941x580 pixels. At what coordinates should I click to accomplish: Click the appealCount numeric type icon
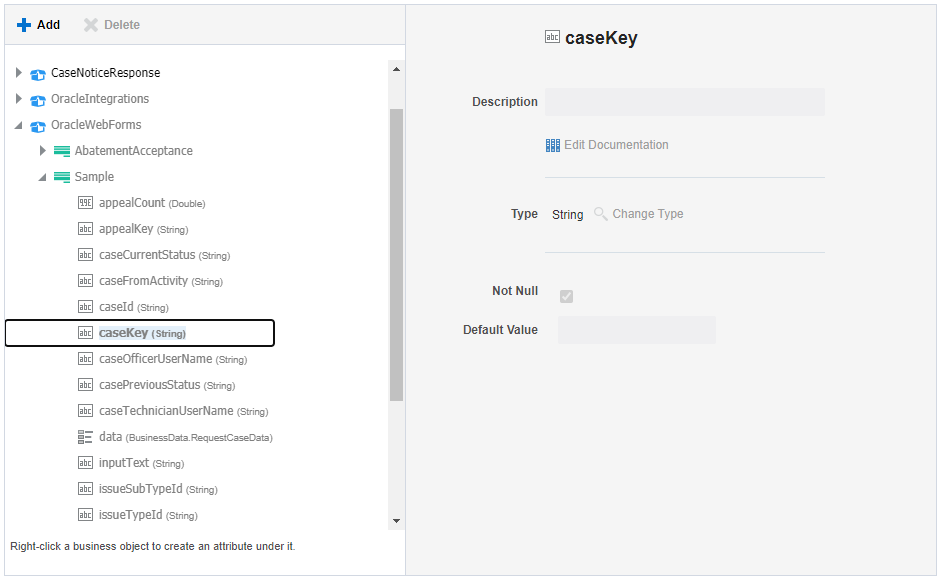[85, 203]
